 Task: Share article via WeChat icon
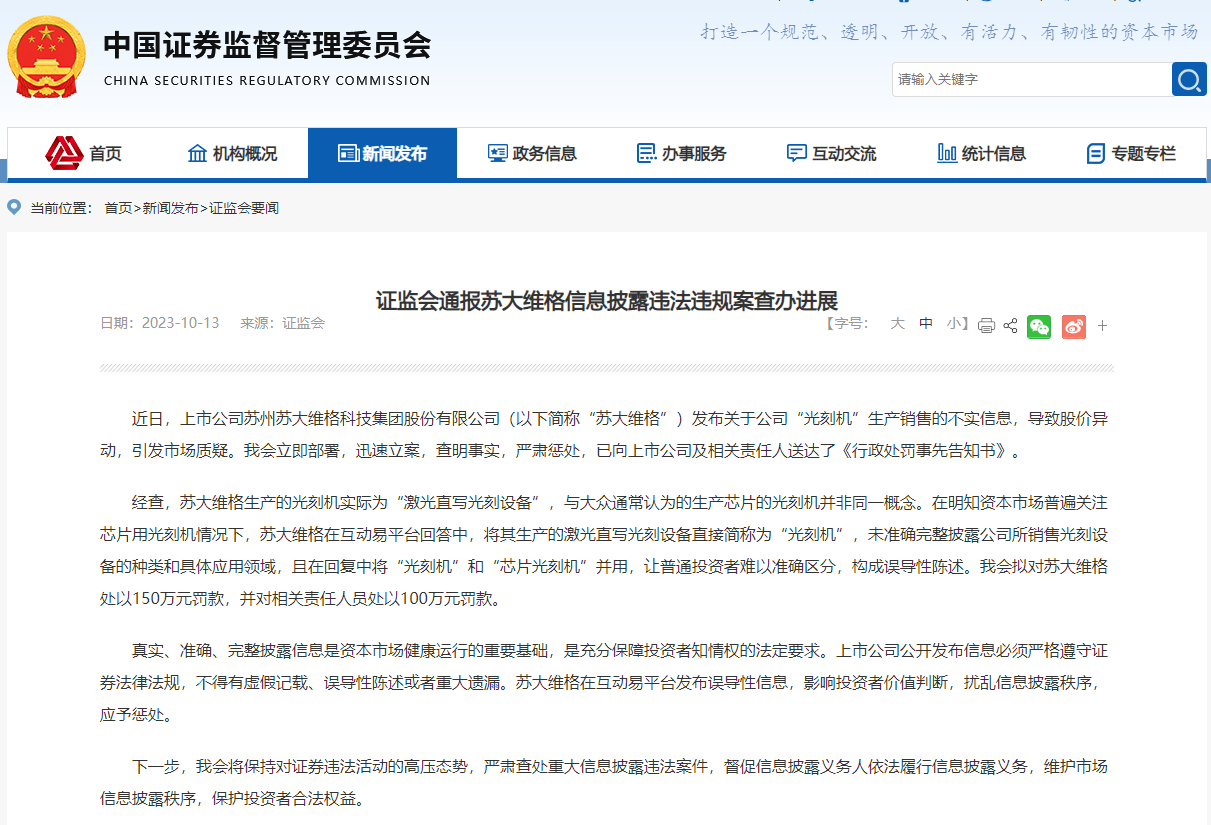tap(1039, 326)
